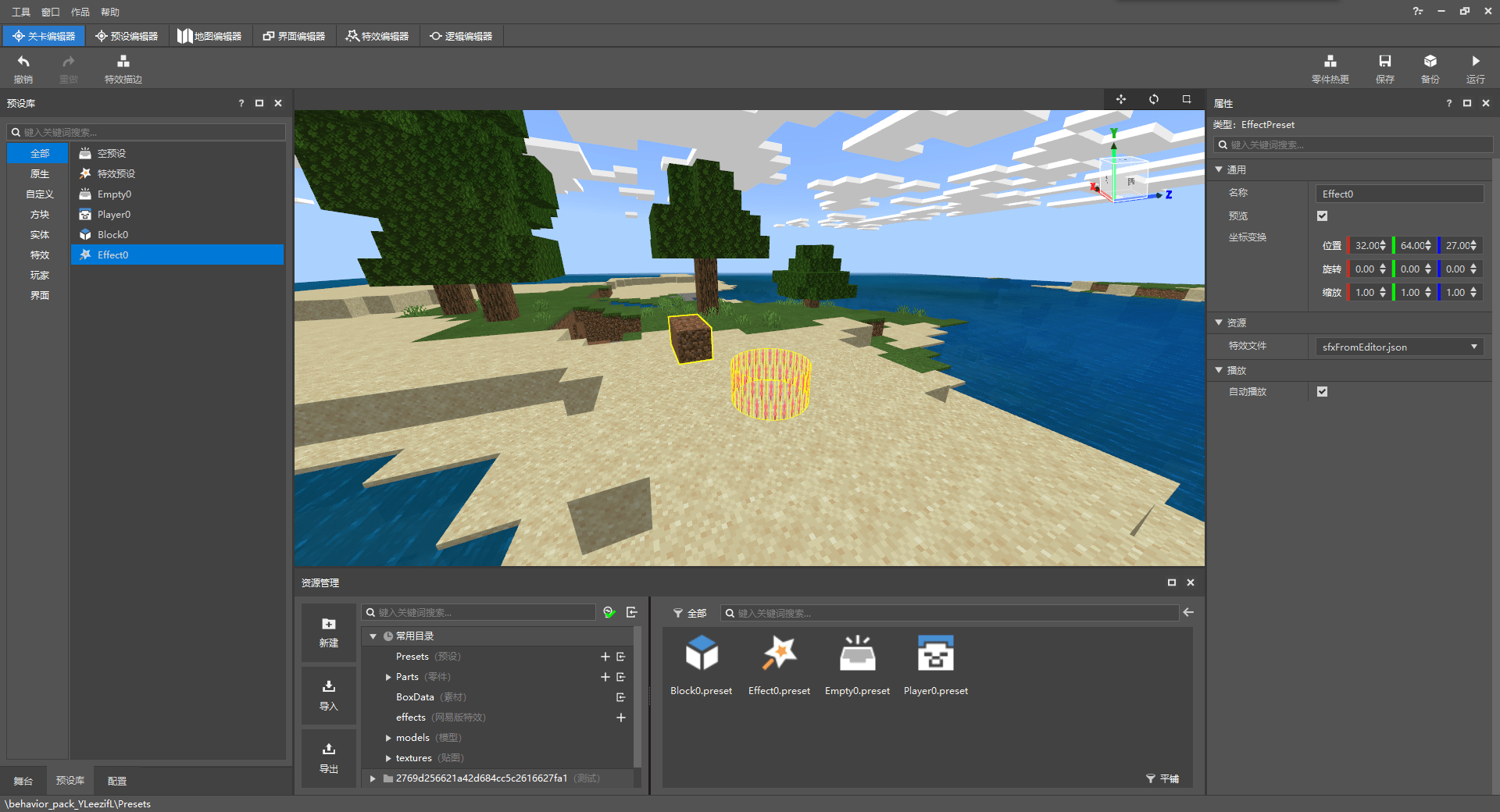Click the Save (保存) icon
This screenshot has width=1500, height=812.
point(1384,62)
